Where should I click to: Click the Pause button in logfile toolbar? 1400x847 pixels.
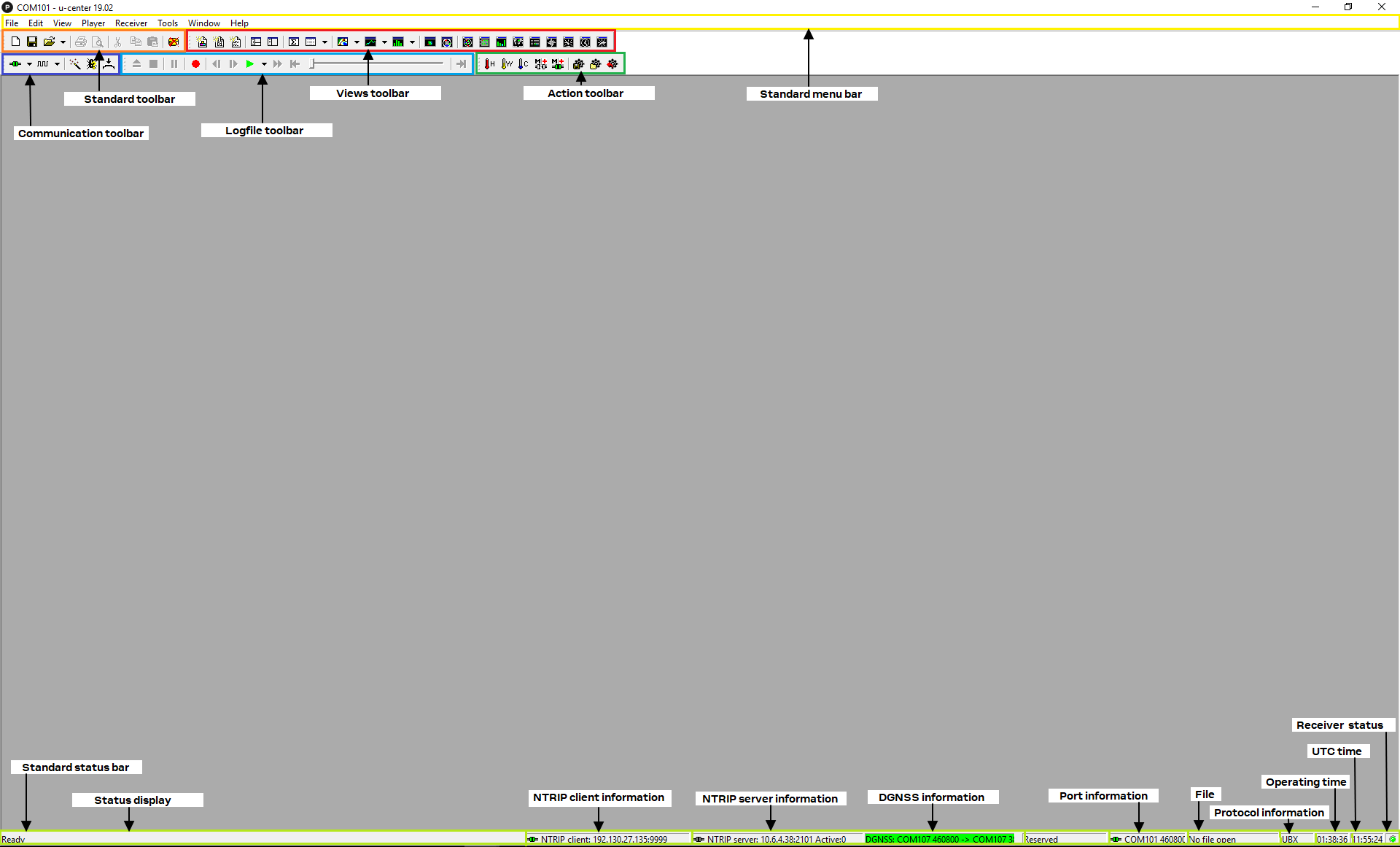tap(173, 63)
